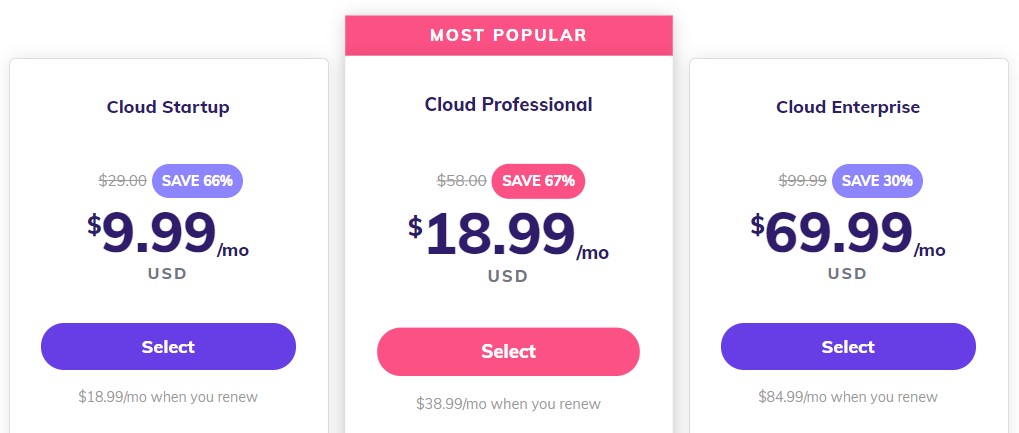Click the $9.99 monthly price
1019x433 pixels.
click(x=168, y=234)
